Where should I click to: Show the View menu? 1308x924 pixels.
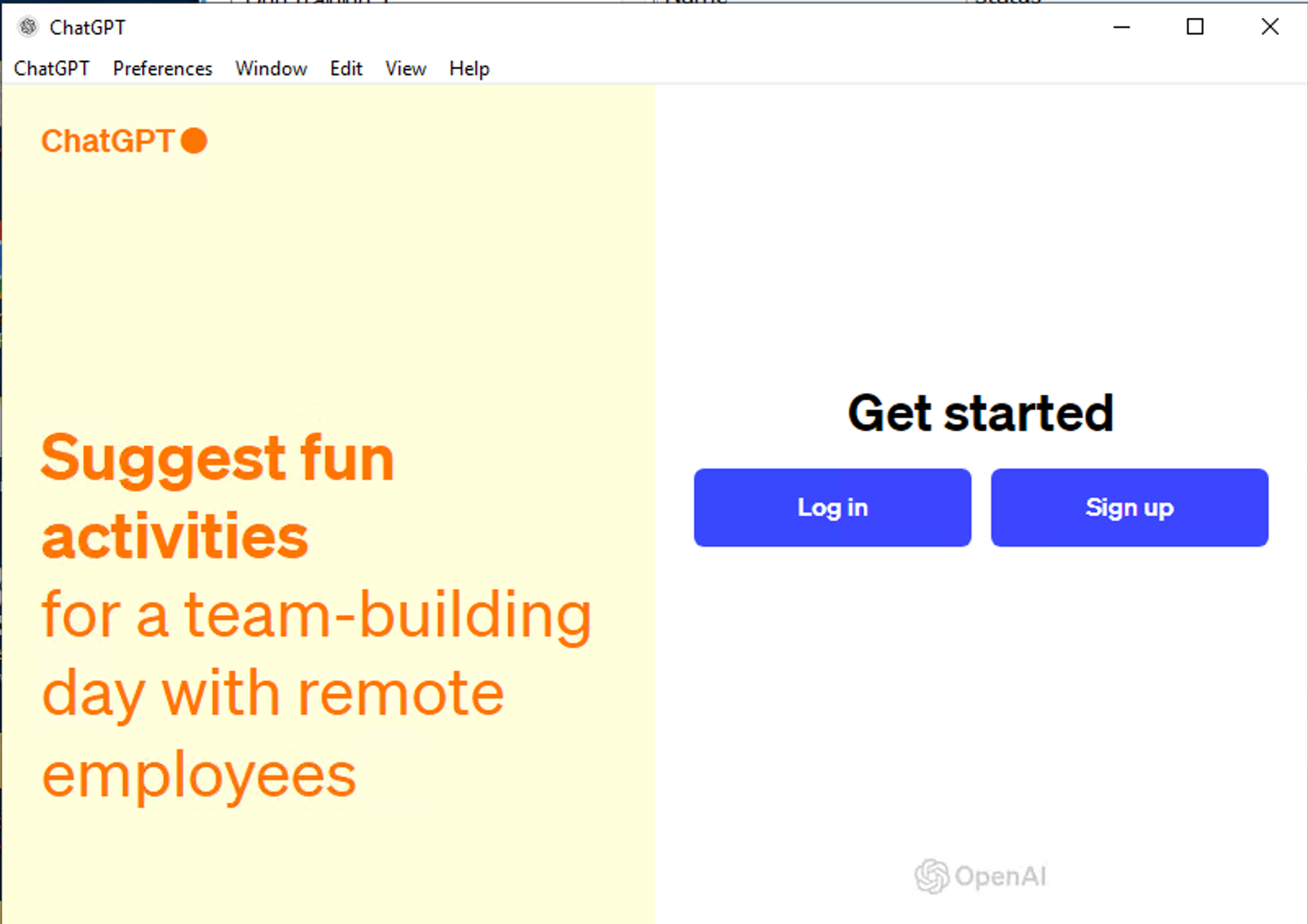click(406, 69)
